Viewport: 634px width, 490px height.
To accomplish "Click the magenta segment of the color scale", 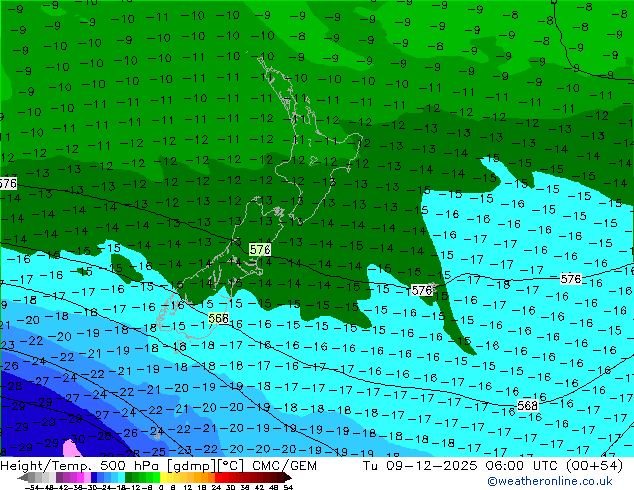I will 80,477.
